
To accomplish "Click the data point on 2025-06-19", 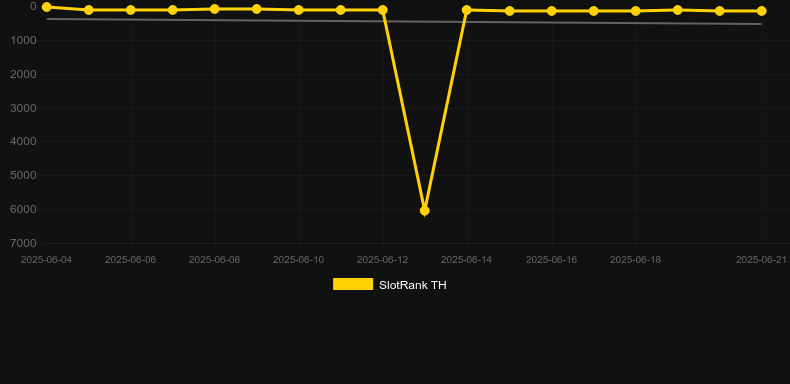I will [x=678, y=10].
